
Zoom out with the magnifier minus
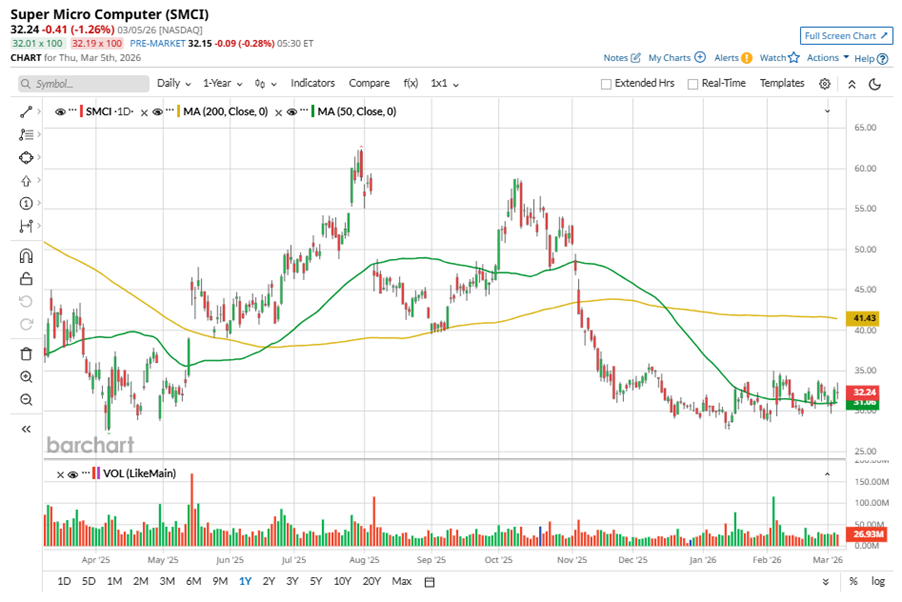click(26, 399)
